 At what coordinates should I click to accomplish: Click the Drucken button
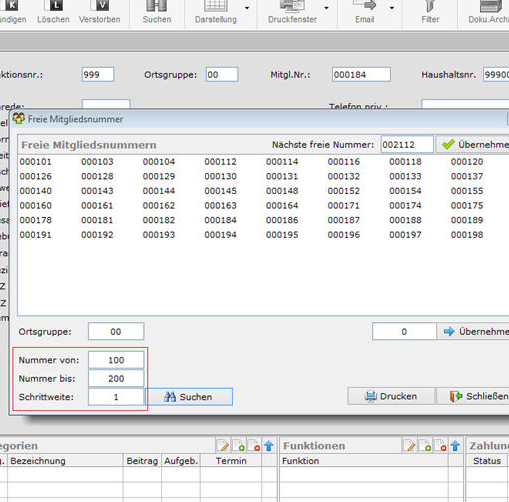pos(391,396)
